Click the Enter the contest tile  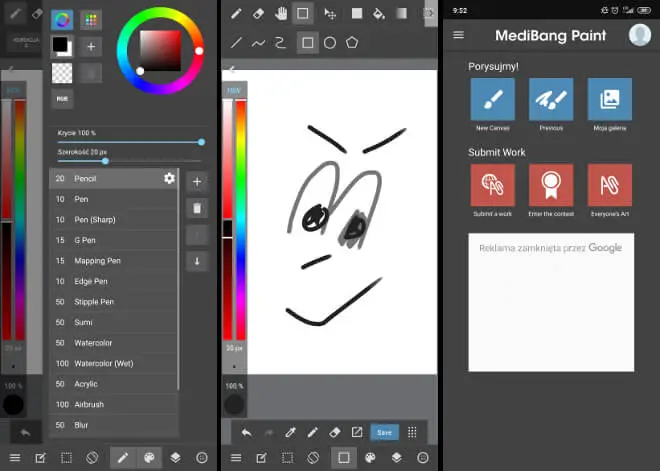pyautogui.click(x=551, y=185)
